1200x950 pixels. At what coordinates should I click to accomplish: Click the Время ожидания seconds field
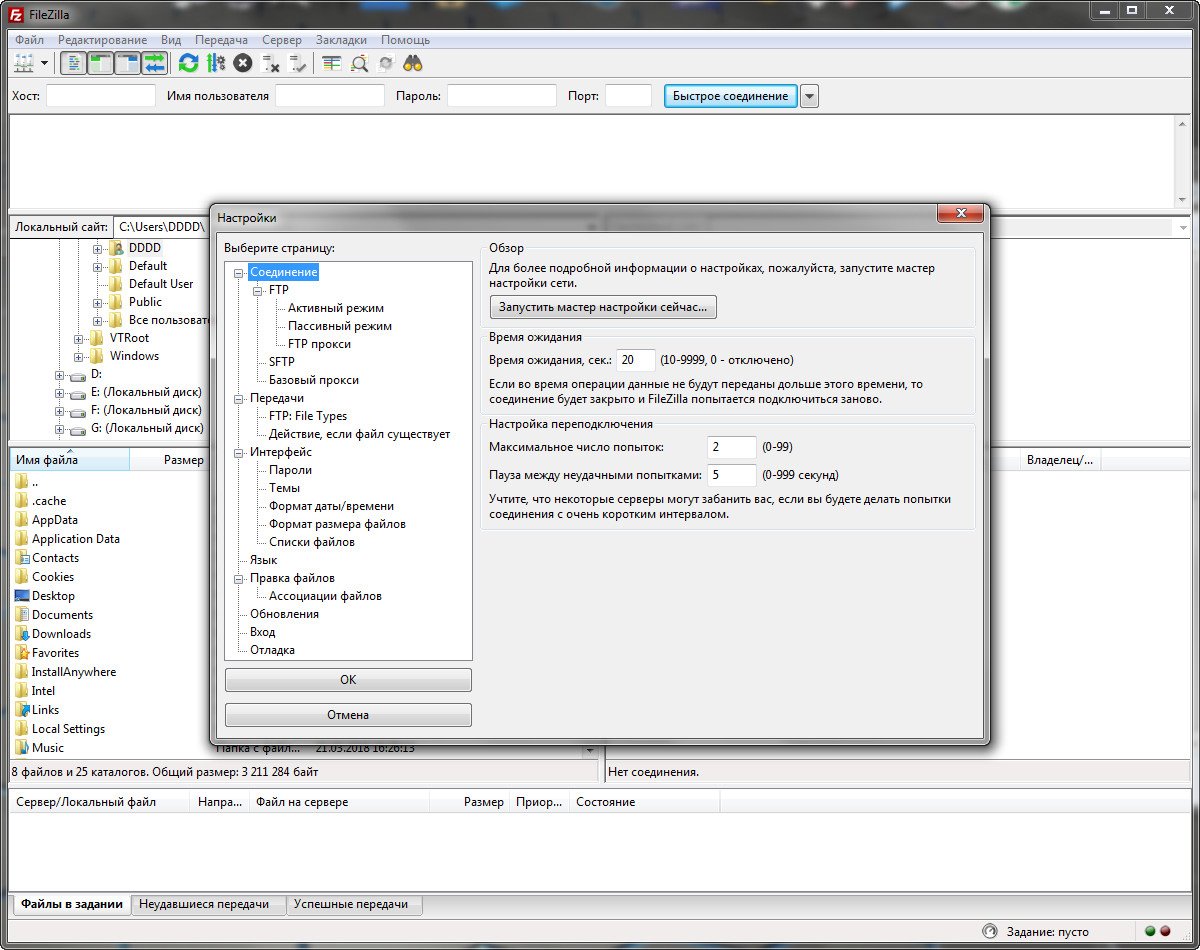636,360
